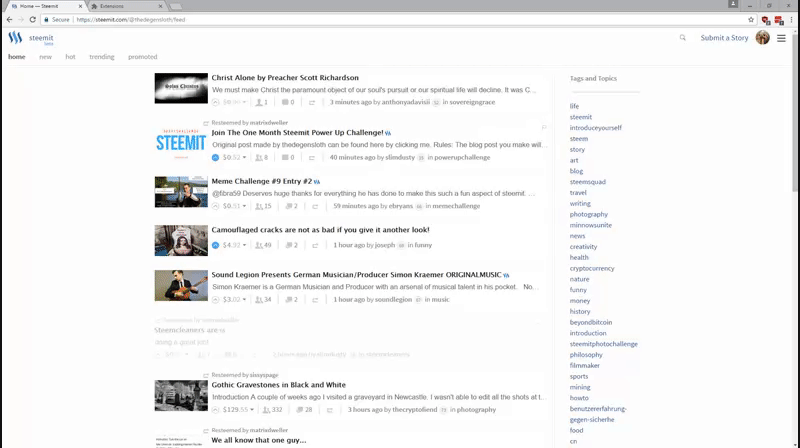Open the photography tag in sidebar
Image resolution: width=800 pixels, height=448 pixels.
point(589,214)
